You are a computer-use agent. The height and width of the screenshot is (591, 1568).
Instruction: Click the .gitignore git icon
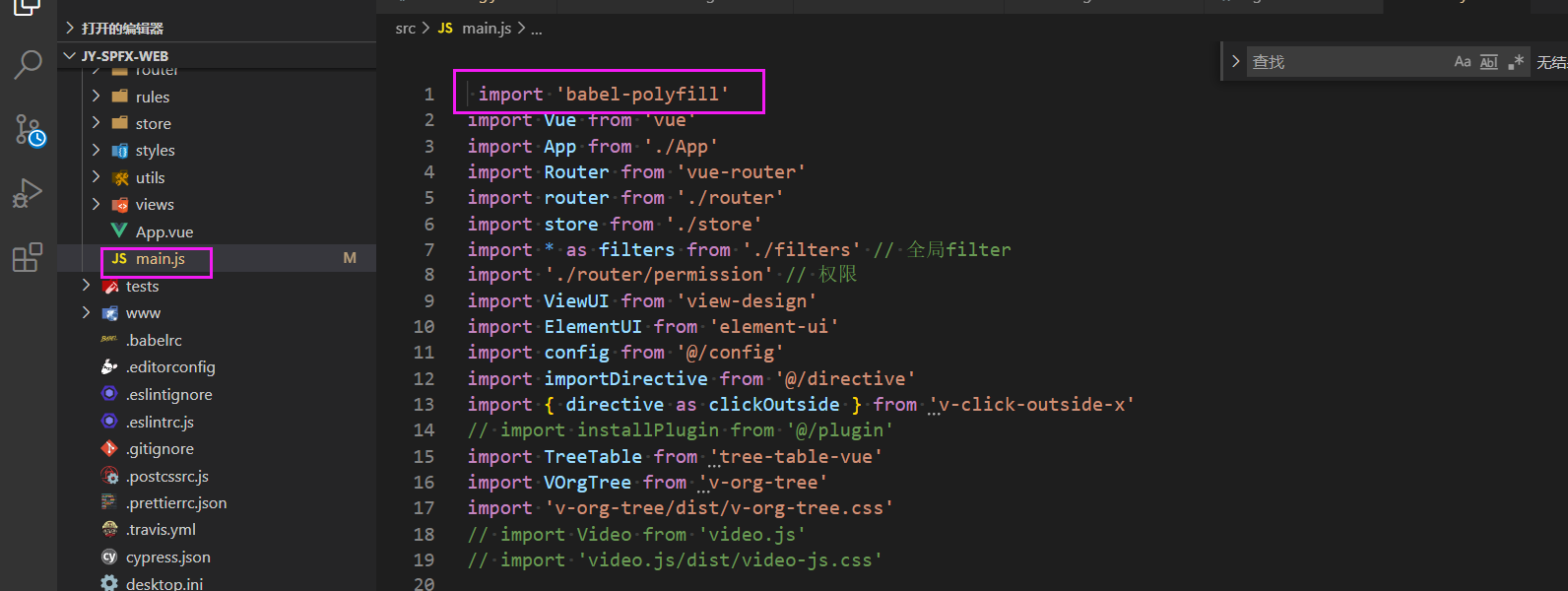[109, 448]
